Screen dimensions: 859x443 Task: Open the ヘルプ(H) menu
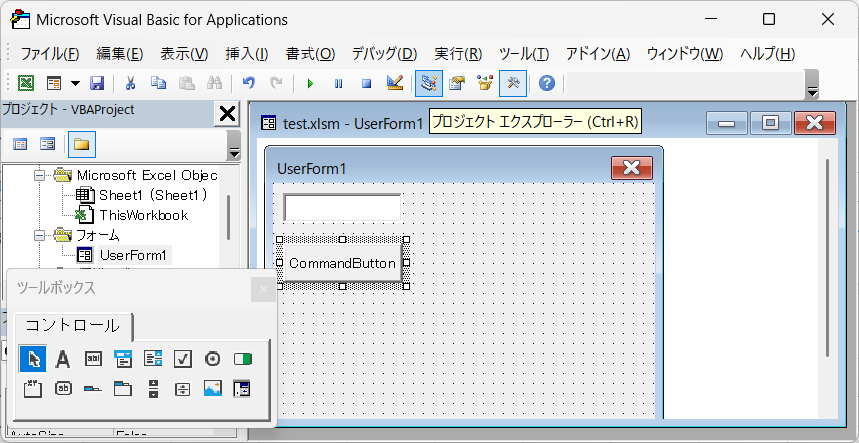click(x=768, y=54)
